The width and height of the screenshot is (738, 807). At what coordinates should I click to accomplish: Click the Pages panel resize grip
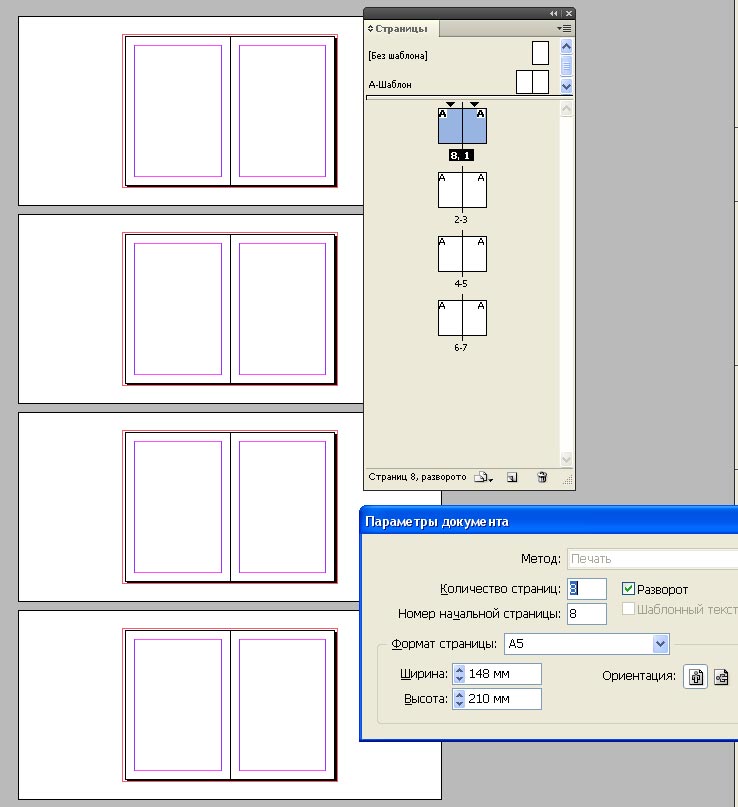(x=568, y=480)
